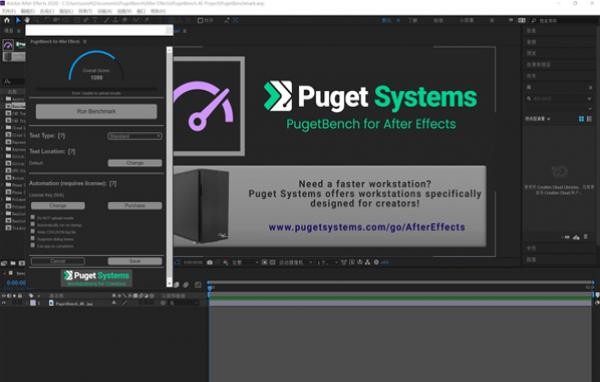
Task: Enable the 'Exit app on completion' checkbox
Action: pyautogui.click(x=33, y=245)
